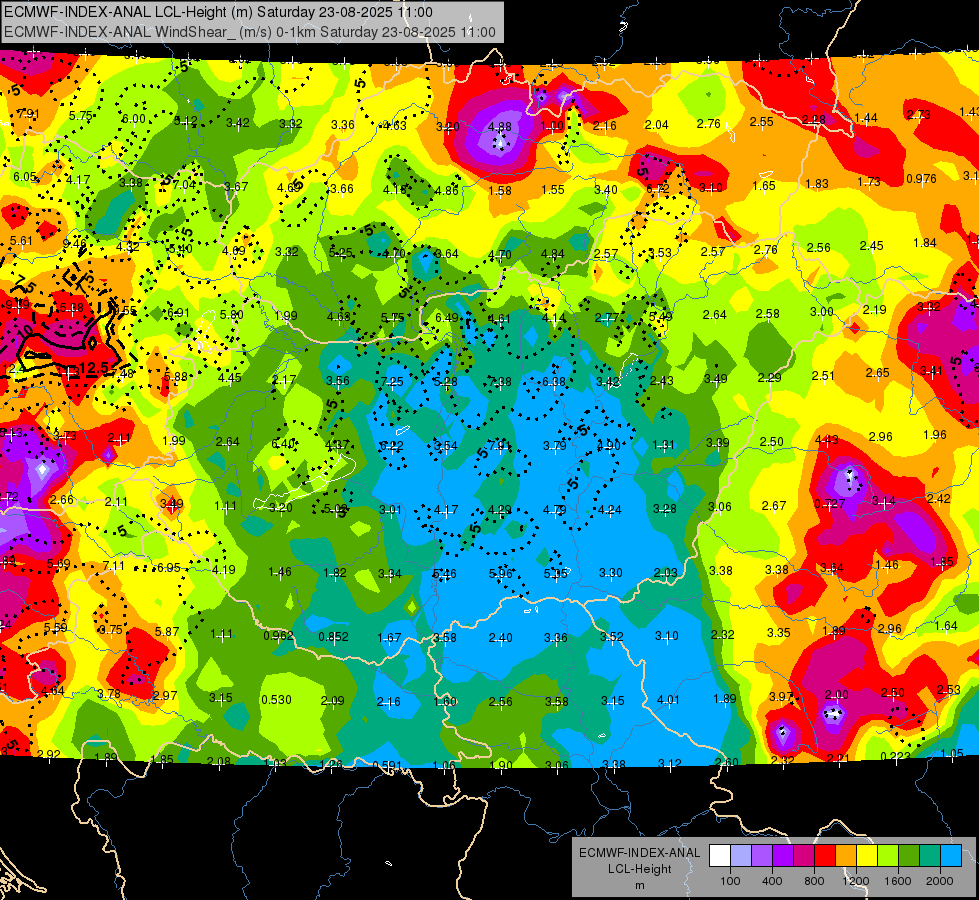Click the wind shear value 2.29
Viewport: 979px width, 900px height.
[x=769, y=377]
